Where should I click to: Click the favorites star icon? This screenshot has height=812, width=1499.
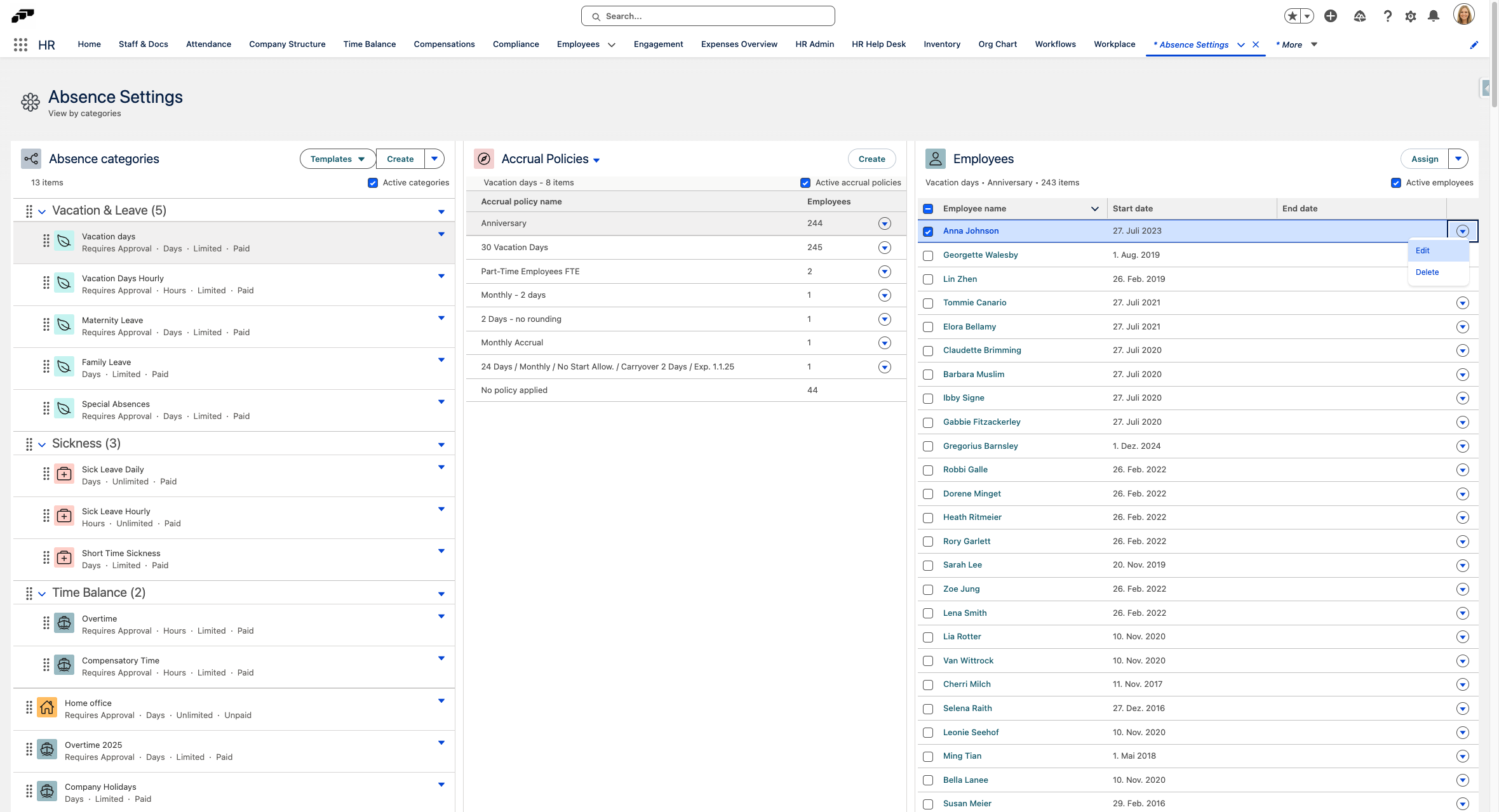(x=1292, y=17)
